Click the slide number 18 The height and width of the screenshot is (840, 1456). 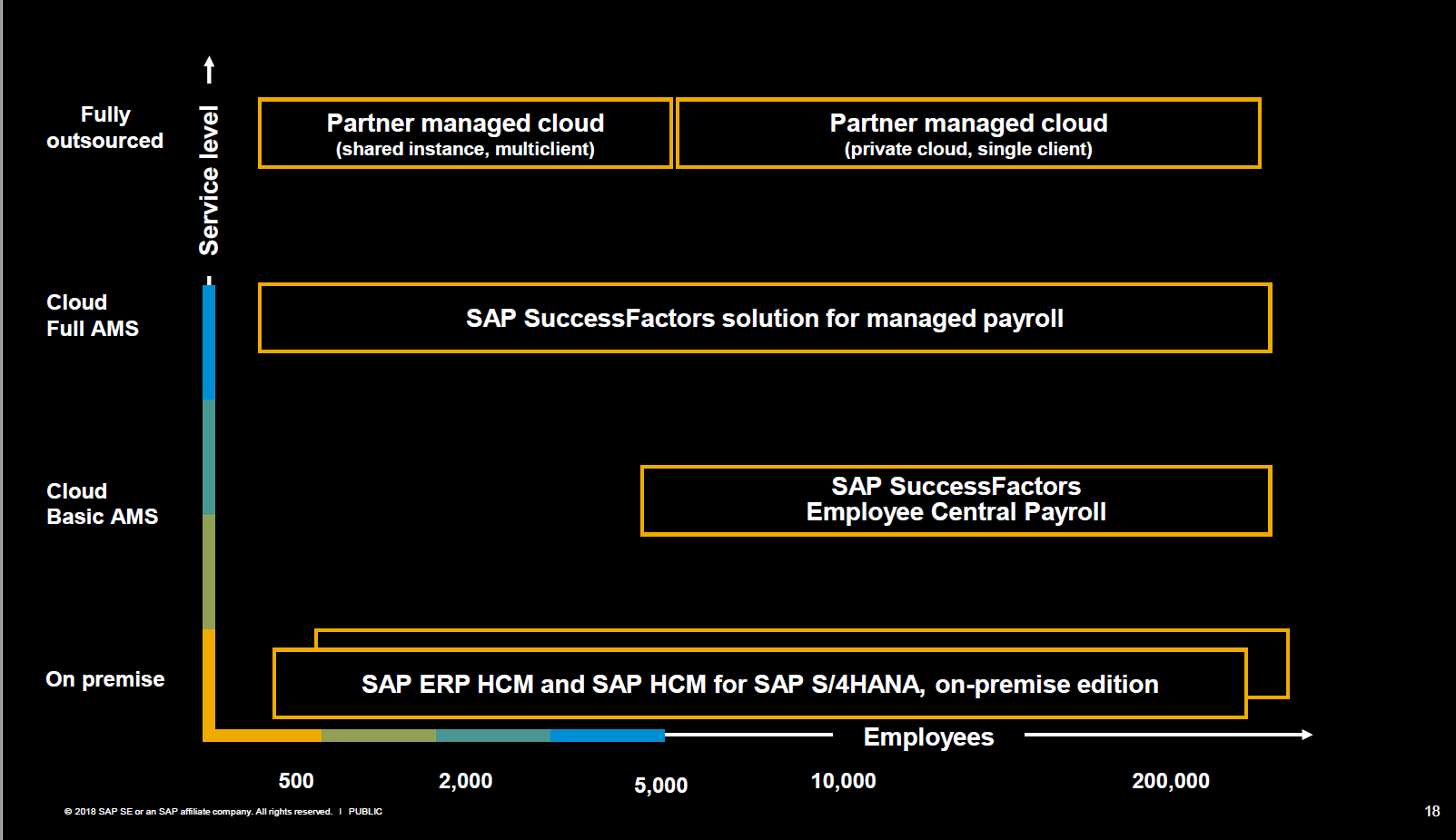pos(1431,810)
